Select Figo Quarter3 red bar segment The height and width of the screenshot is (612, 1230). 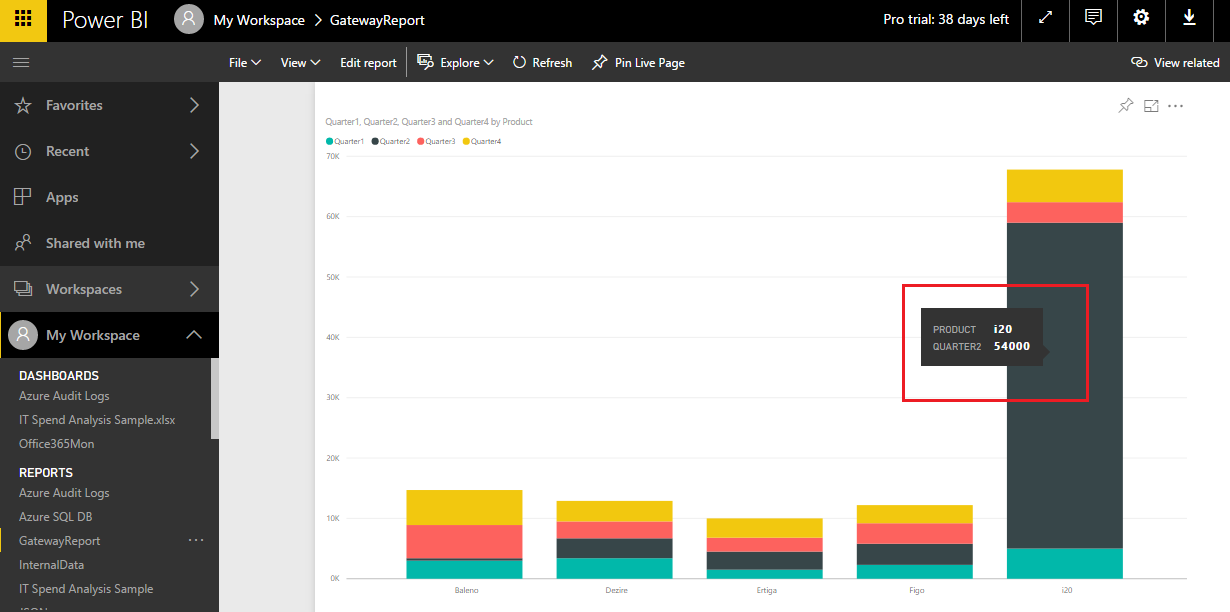pos(914,534)
